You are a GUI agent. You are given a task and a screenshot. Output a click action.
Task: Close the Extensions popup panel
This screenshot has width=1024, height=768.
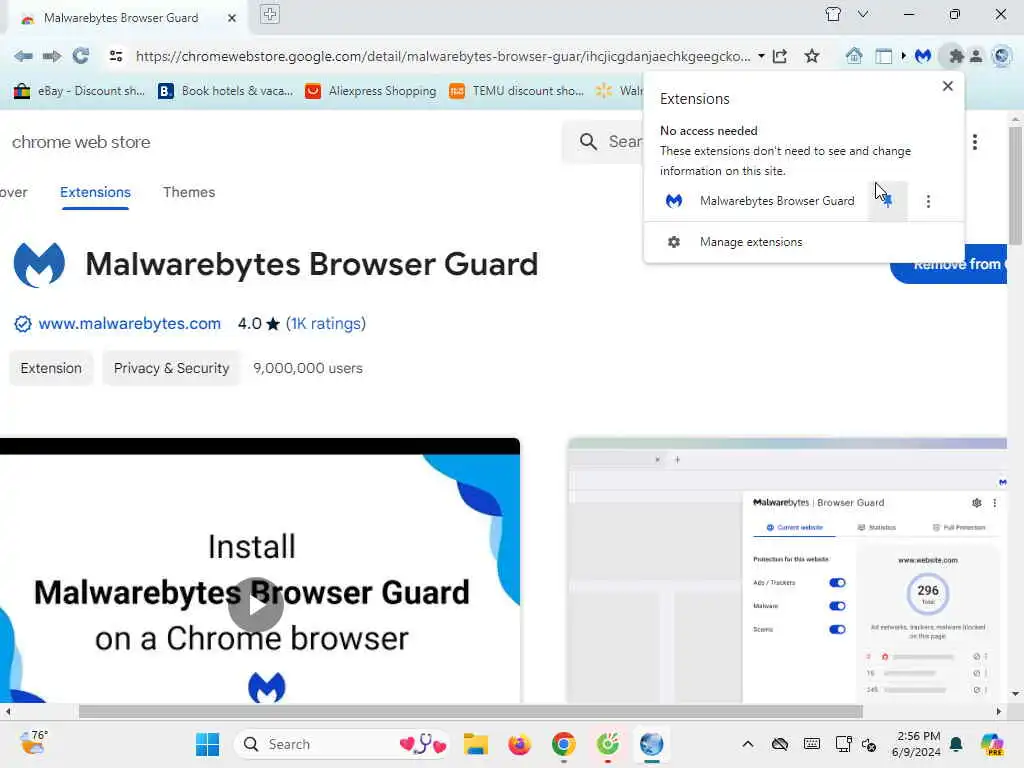(948, 86)
